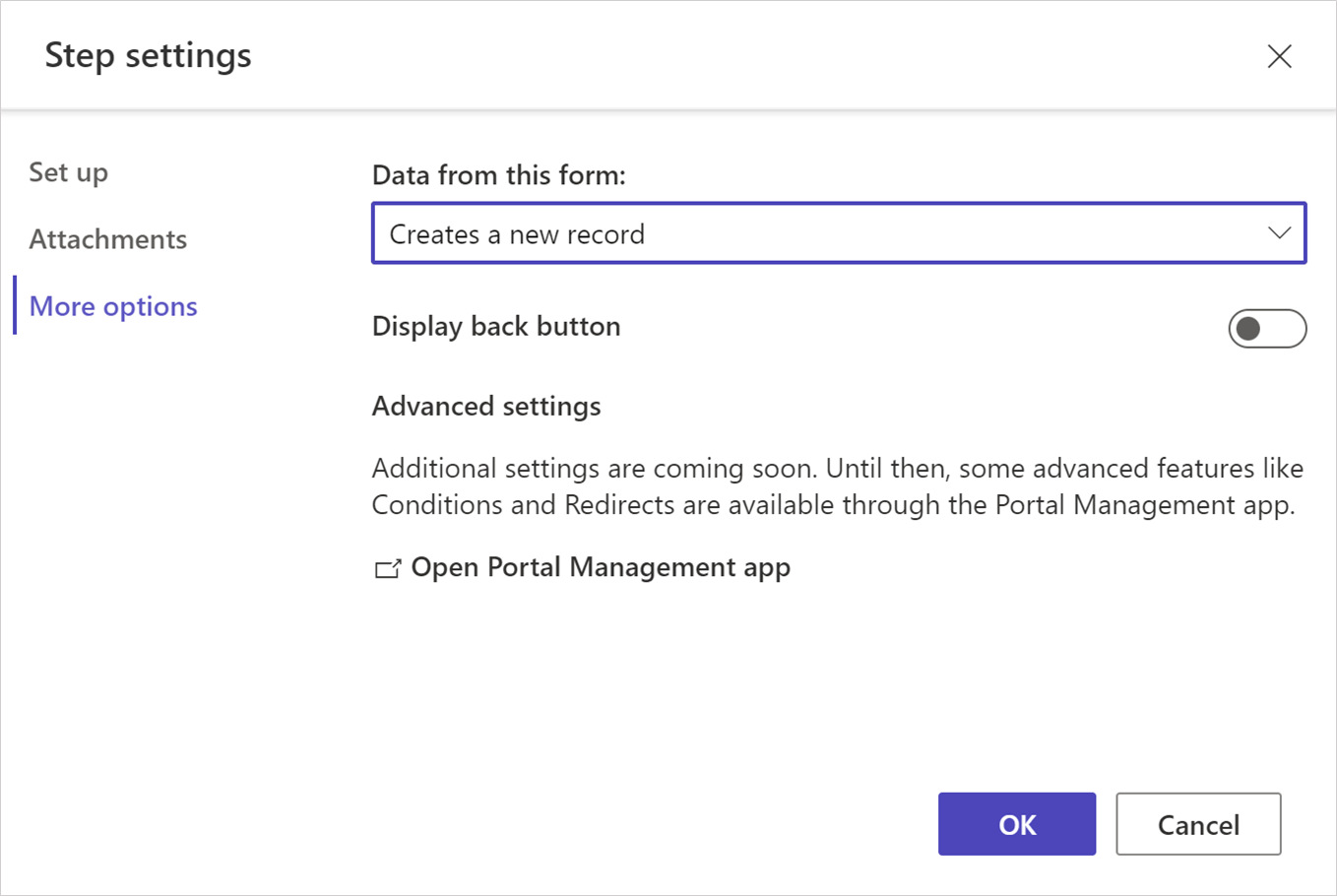This screenshot has height=896, width=1337.
Task: Click the Display back button label
Action: point(495,326)
